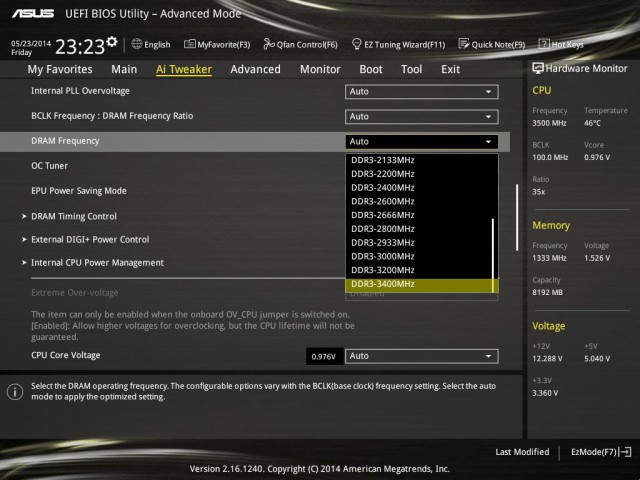
Task: Open Internal PLL Overvoltage dropdown
Action: 422,92
